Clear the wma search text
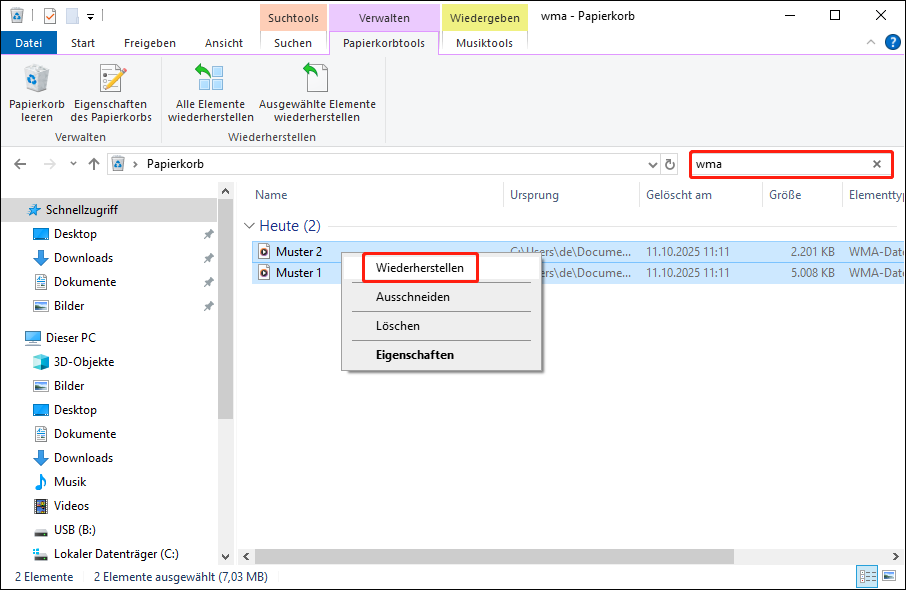The height and width of the screenshot is (590, 906). click(x=877, y=164)
